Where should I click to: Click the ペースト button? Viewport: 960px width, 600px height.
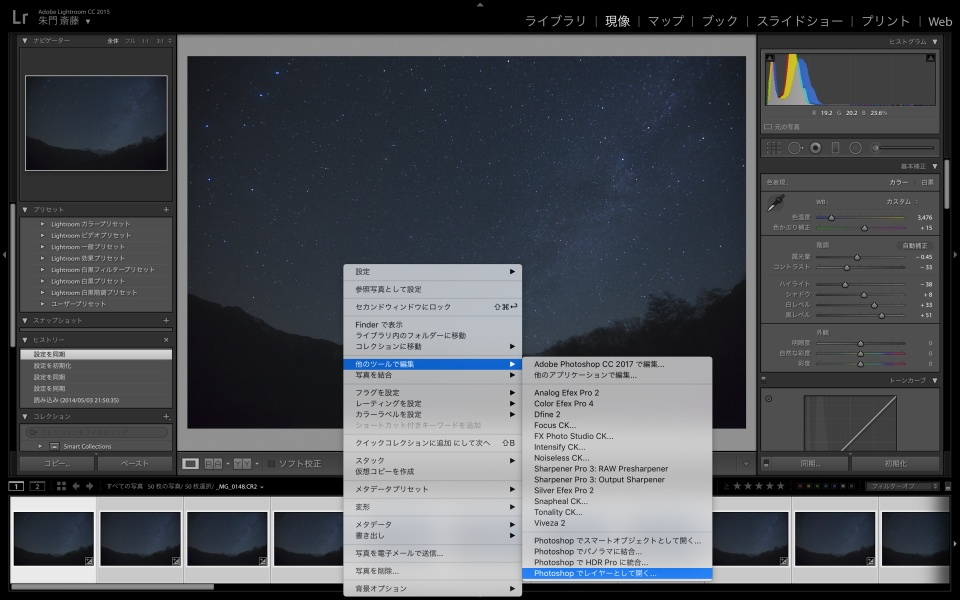[x=135, y=463]
